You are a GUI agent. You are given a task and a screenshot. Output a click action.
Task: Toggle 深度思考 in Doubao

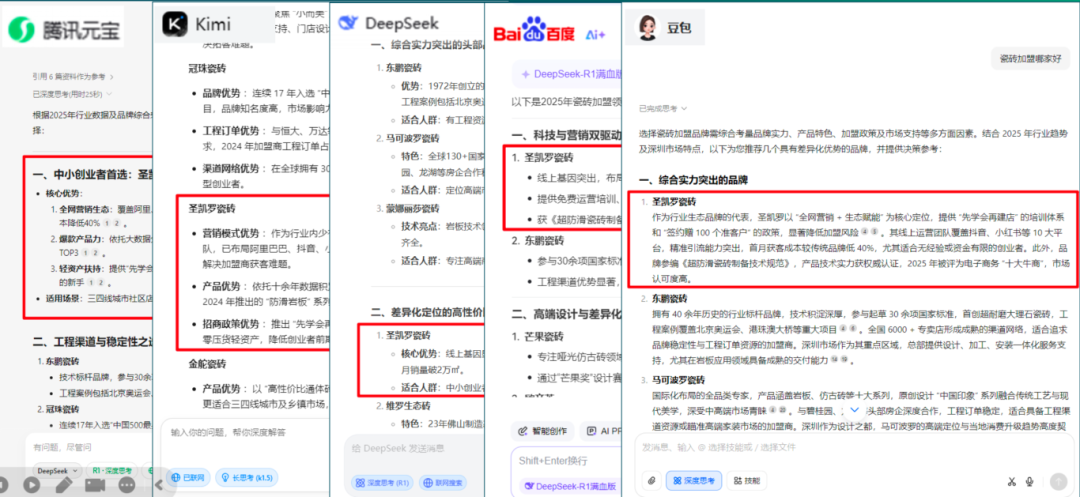(695, 480)
